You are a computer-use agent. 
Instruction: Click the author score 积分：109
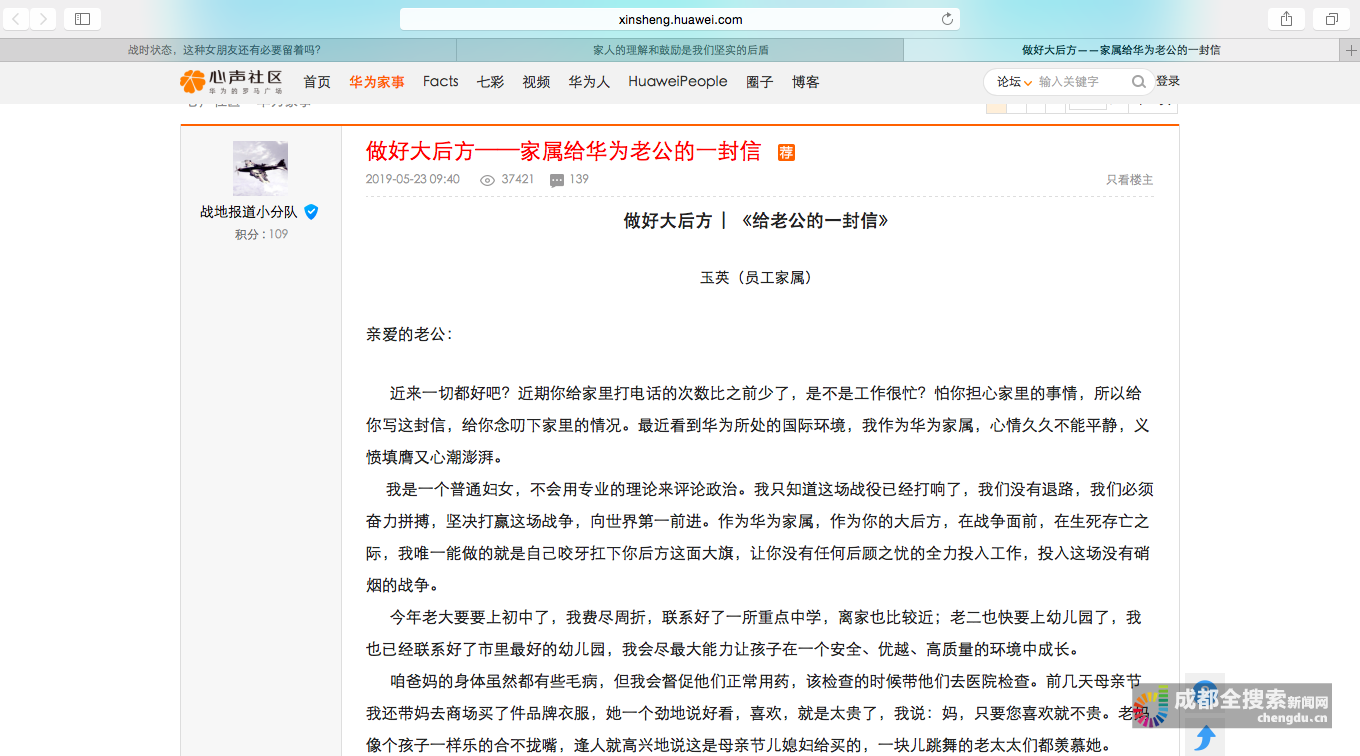(261, 234)
